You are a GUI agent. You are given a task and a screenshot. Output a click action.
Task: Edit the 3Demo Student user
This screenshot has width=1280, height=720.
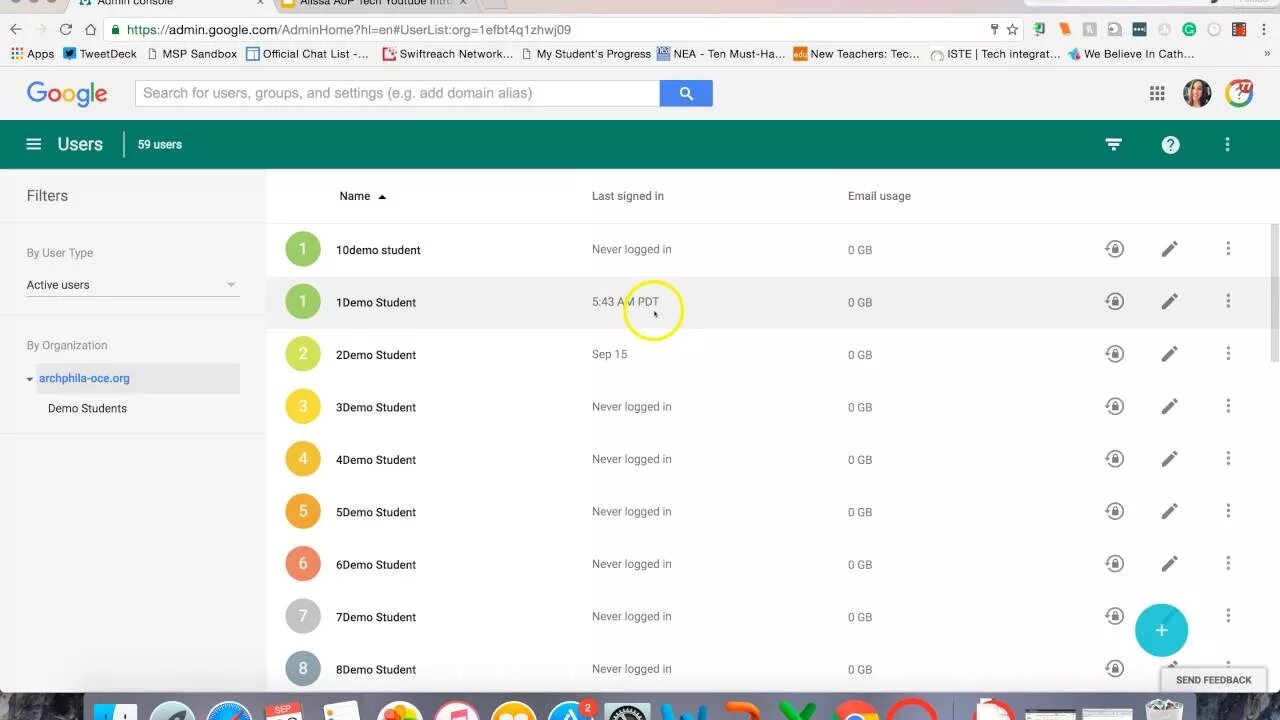point(1169,406)
